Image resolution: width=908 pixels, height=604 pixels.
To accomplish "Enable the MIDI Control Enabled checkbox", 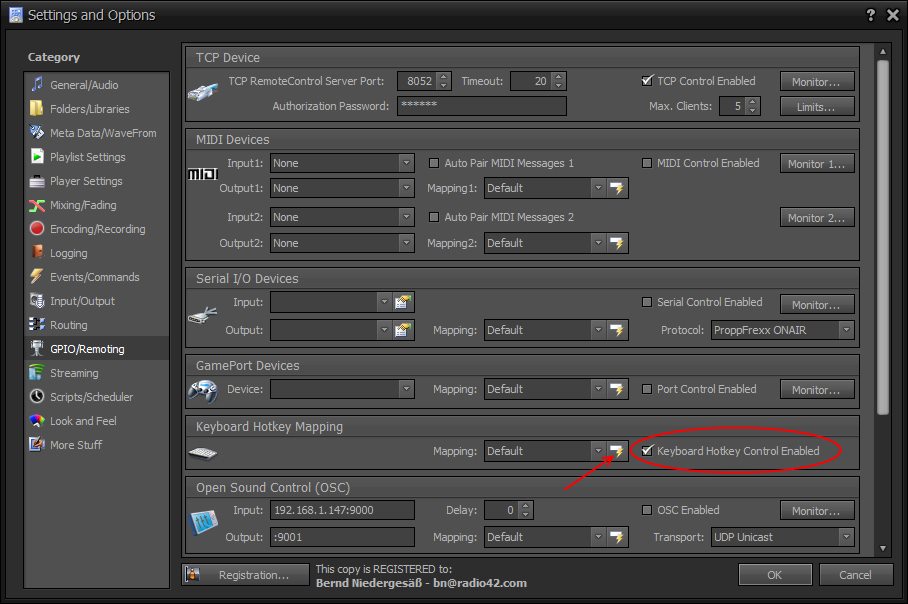I will coord(647,163).
